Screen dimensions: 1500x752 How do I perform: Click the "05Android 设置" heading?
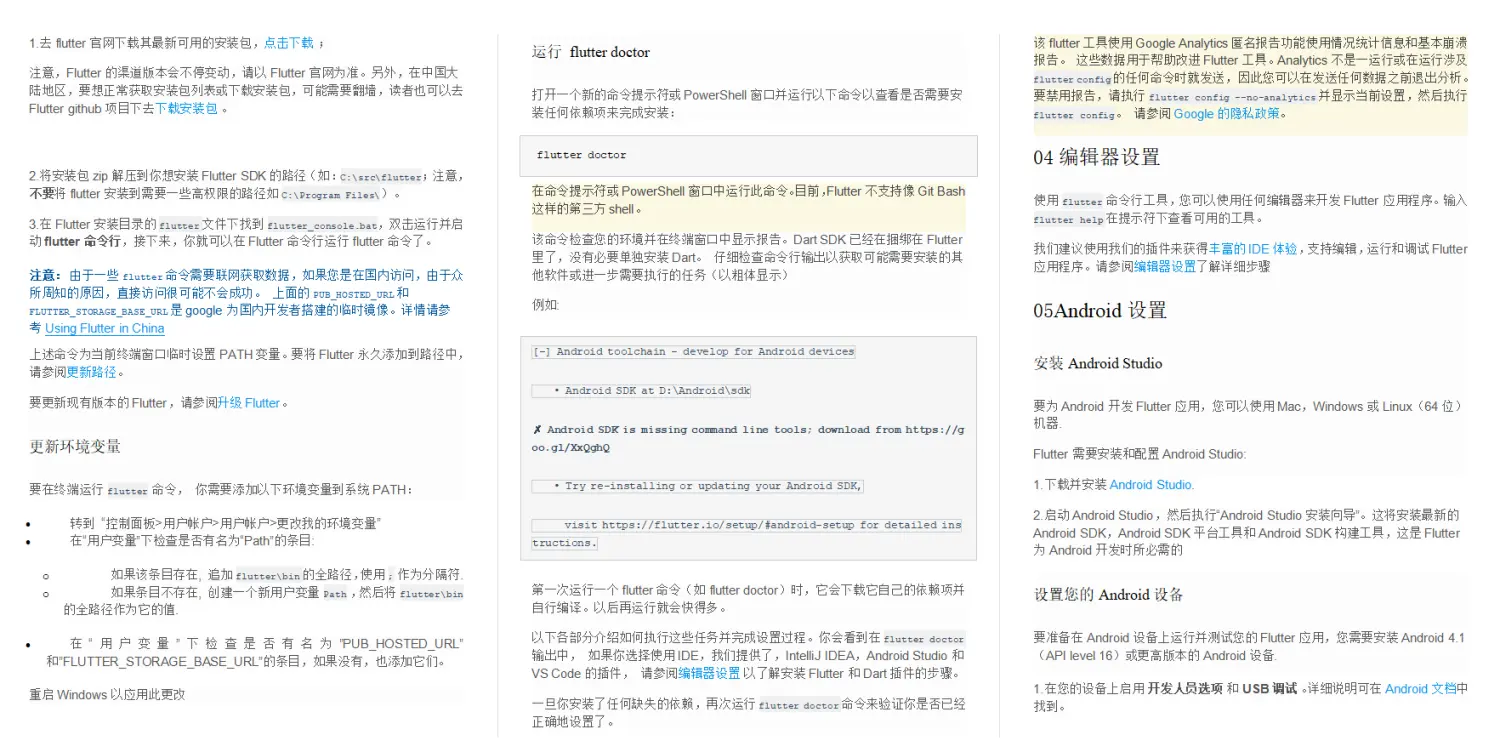tap(1098, 311)
